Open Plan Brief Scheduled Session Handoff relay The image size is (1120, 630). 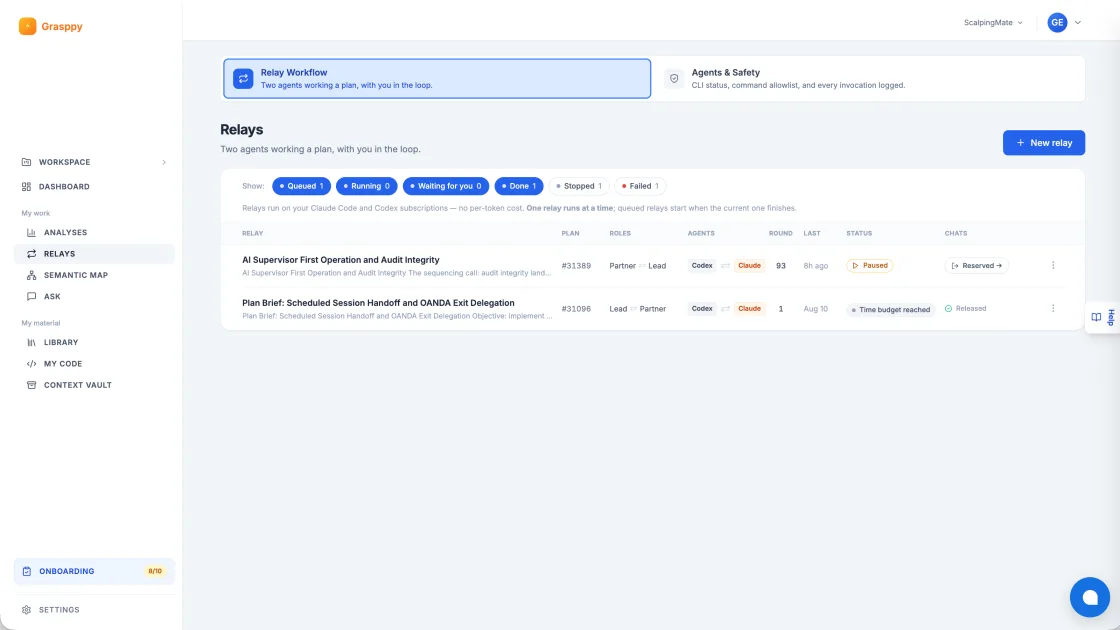378,303
